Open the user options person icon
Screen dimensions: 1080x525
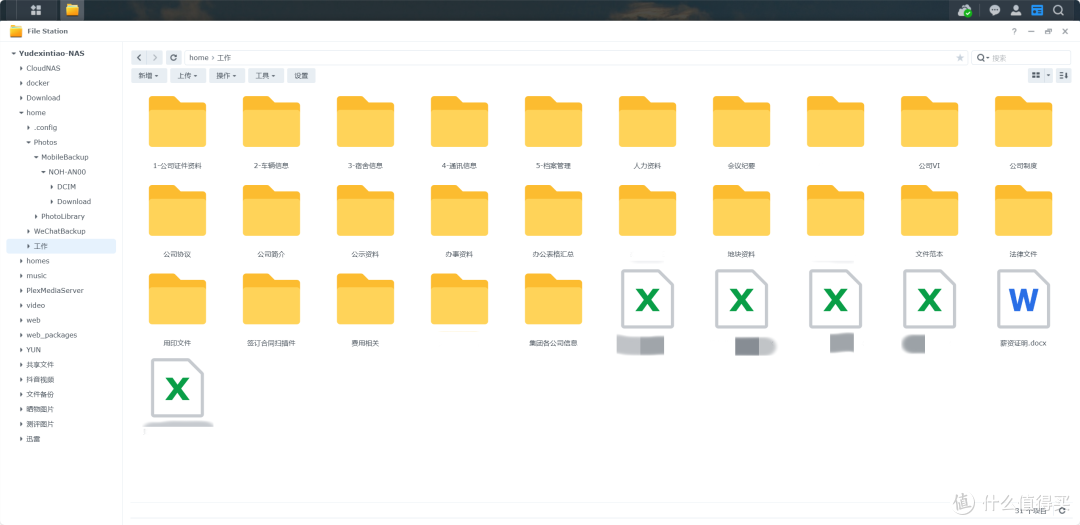(x=1015, y=10)
